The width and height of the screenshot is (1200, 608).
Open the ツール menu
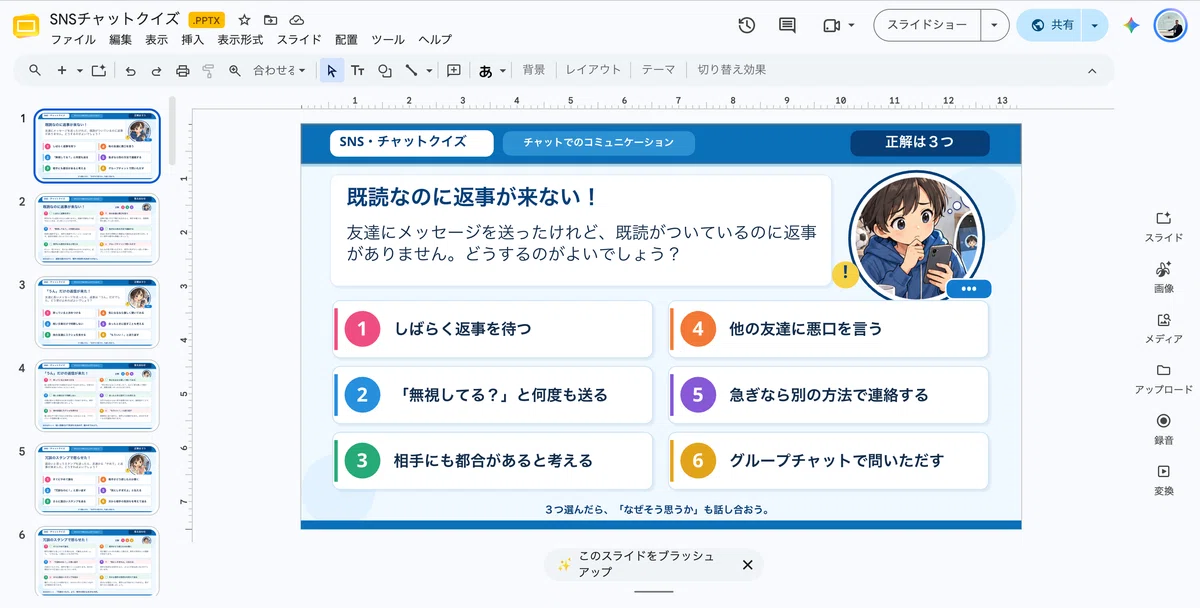pos(387,40)
